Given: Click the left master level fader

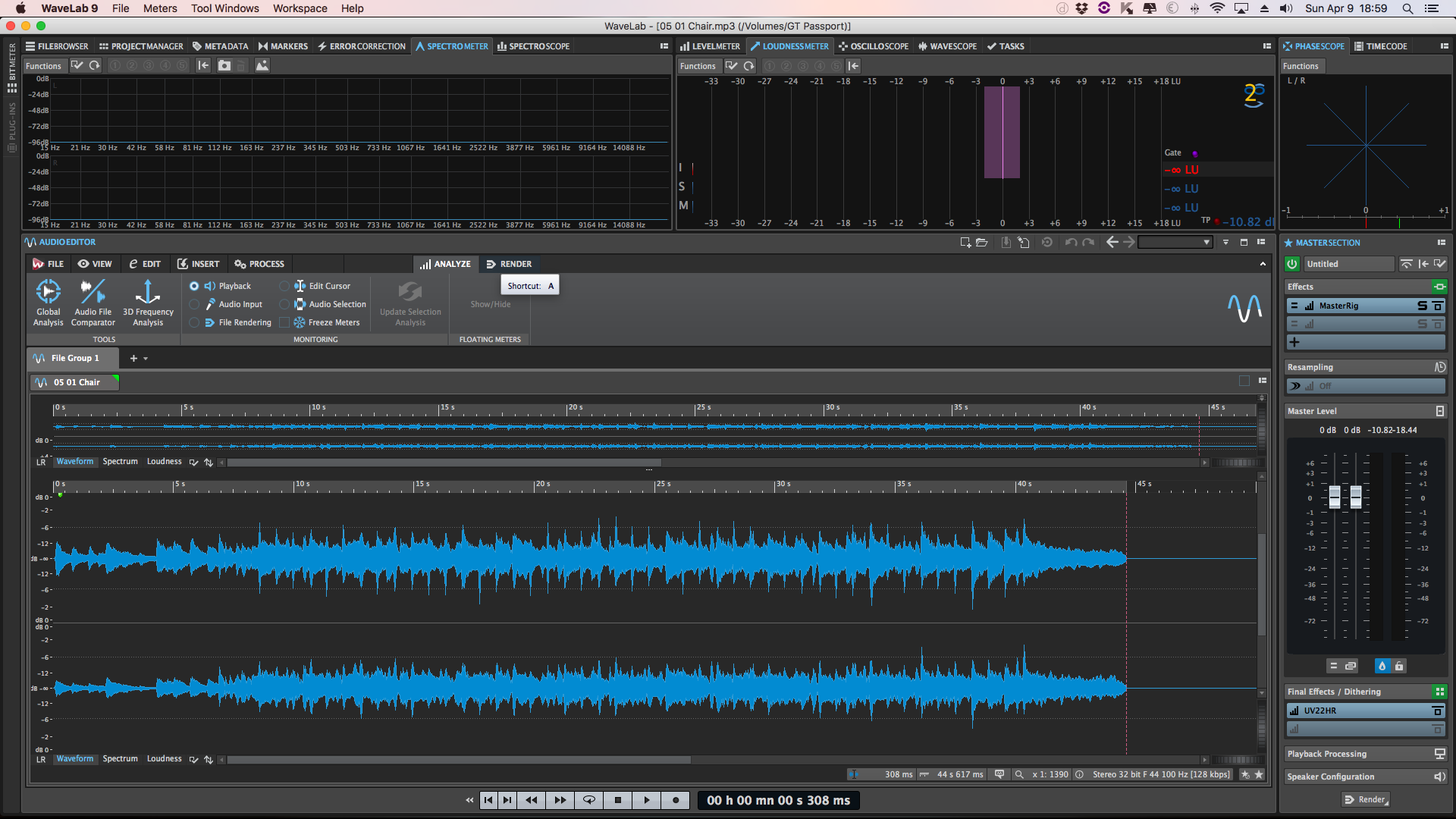Looking at the screenshot, I should [x=1335, y=497].
